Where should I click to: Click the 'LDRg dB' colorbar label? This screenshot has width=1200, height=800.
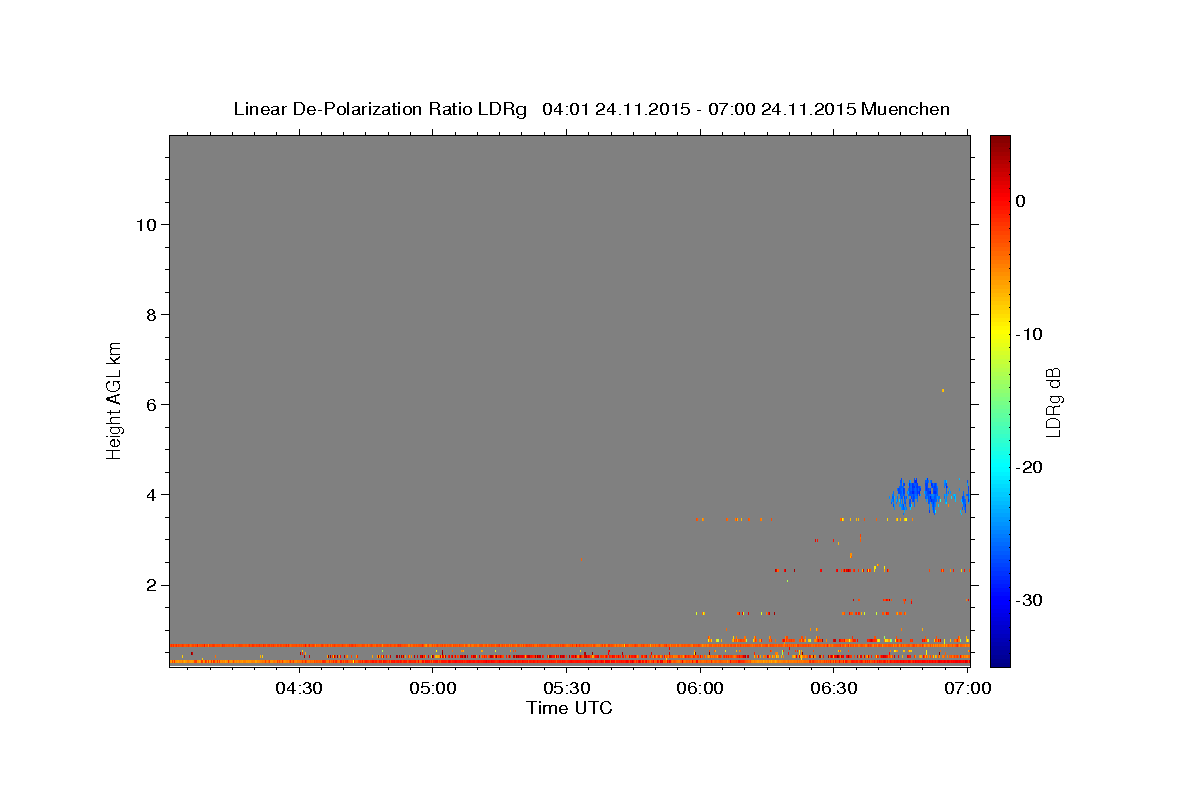coord(1053,402)
